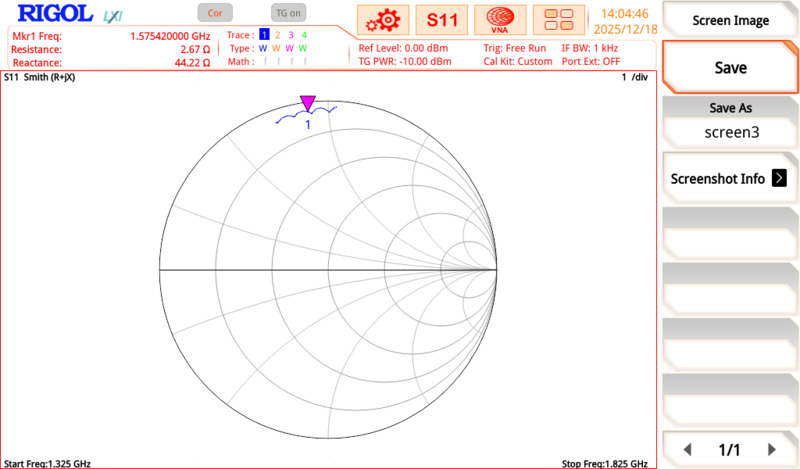Click the time 14:04:46 display
This screenshot has width=800, height=469.
(624, 14)
